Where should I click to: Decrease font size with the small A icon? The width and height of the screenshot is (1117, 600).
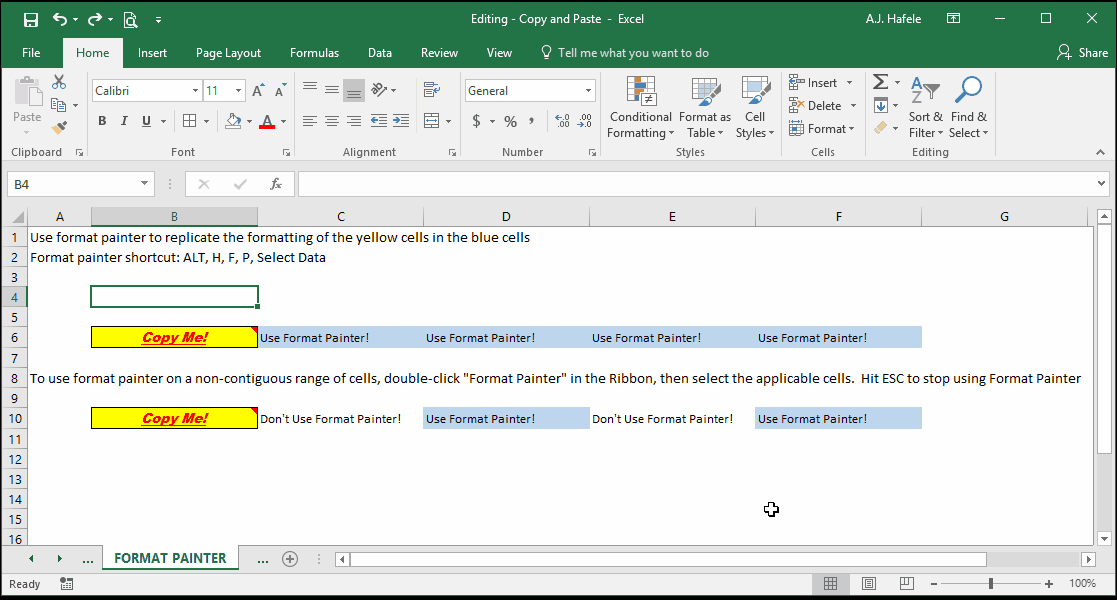pyautogui.click(x=281, y=90)
